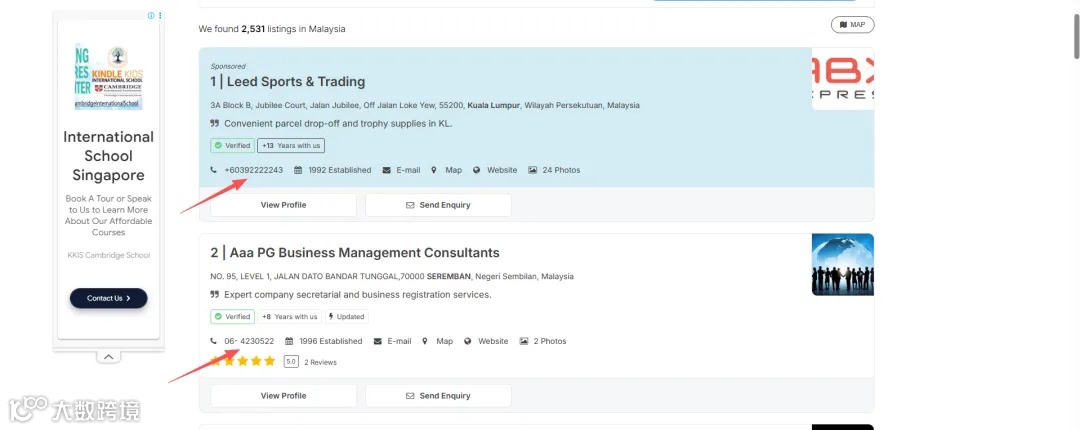The image size is (1080, 430).
Task: Open 2 Reviews link for Aaa PG
Action: coord(320,362)
